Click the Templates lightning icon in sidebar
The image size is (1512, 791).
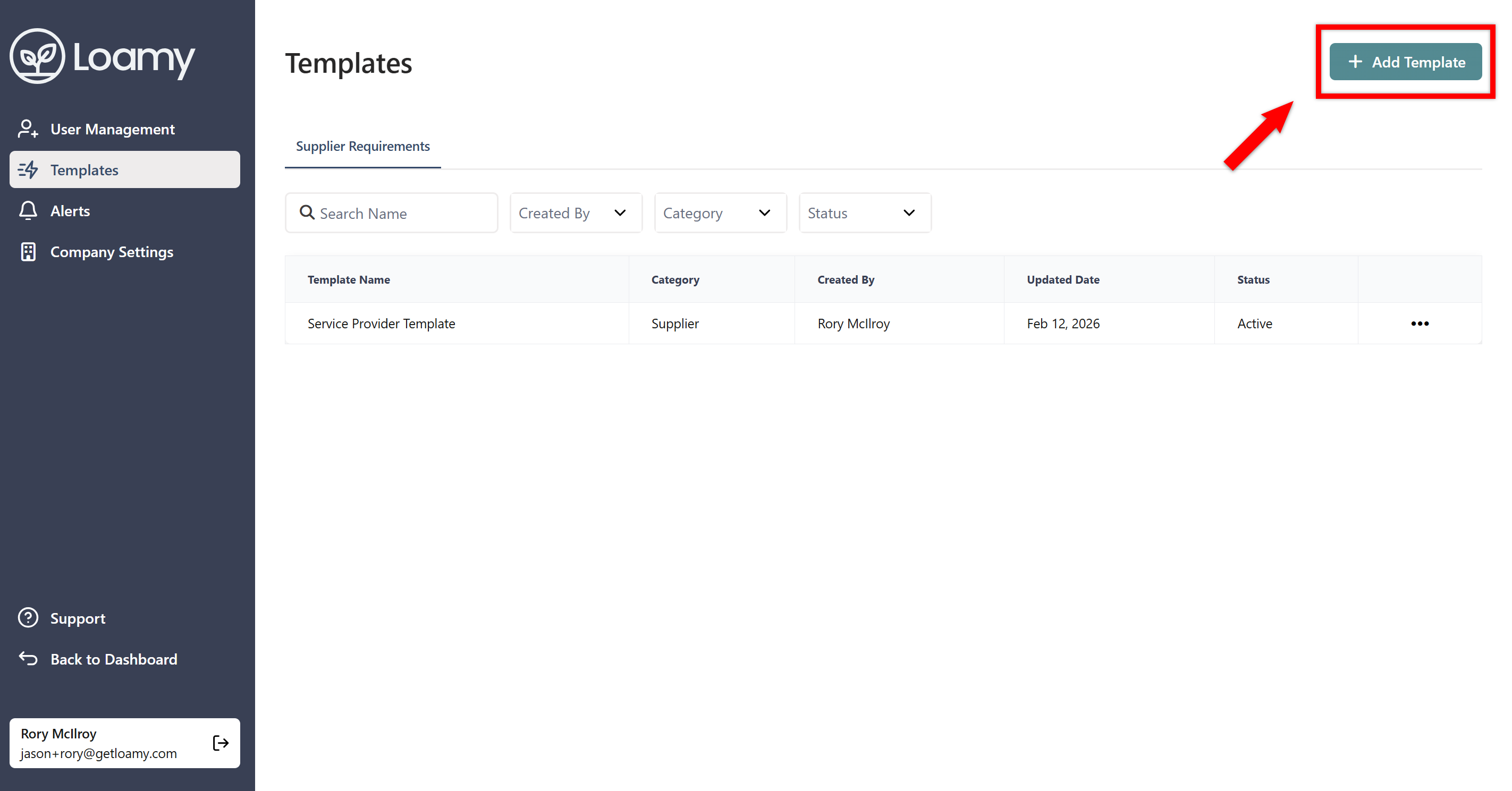pyautogui.click(x=28, y=169)
